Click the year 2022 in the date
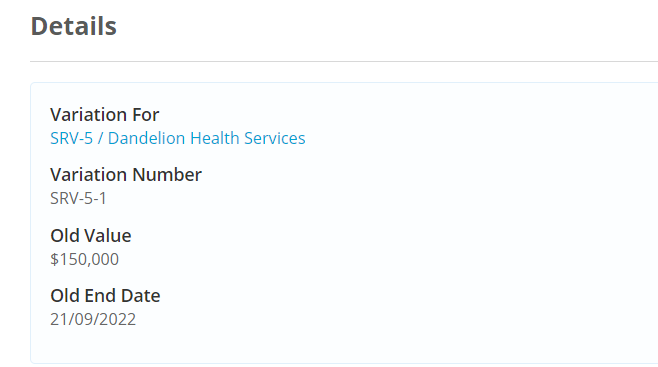This screenshot has width=658, height=367. coord(117,320)
